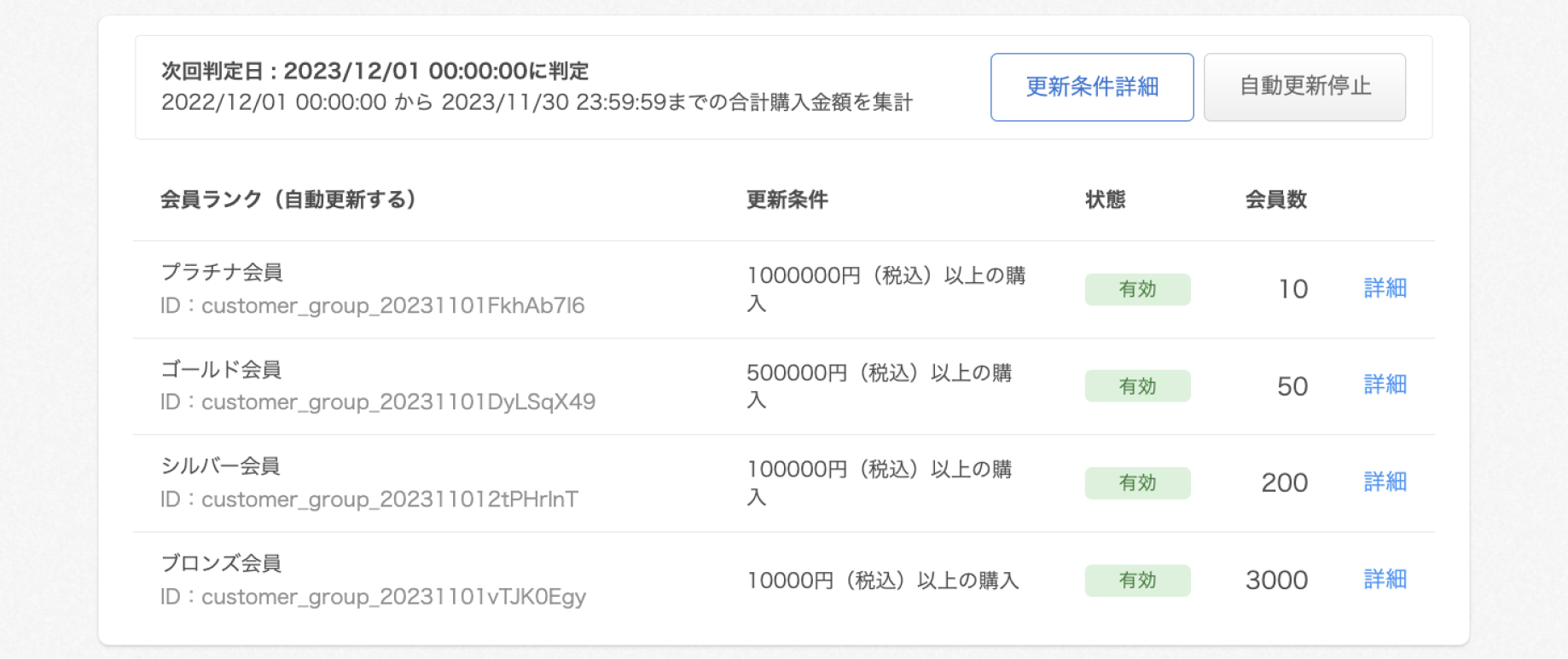Open the 更新条件詳細 dialog
Viewport: 1568px width, 659px height.
click(x=1092, y=86)
